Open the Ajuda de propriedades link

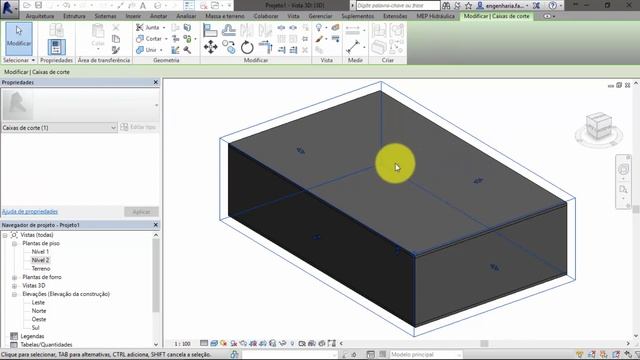click(30, 211)
